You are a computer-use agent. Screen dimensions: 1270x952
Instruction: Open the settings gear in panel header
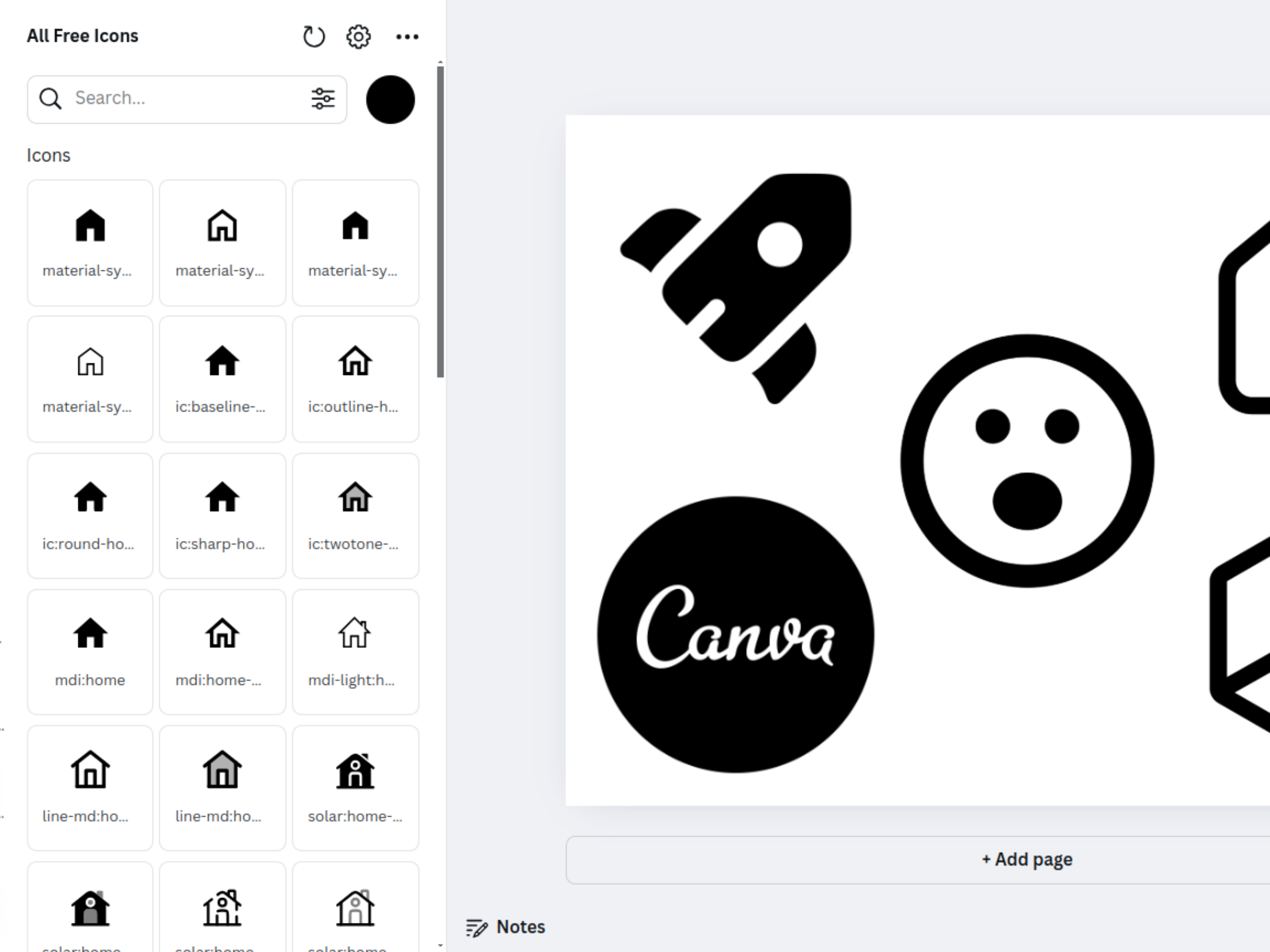[359, 36]
